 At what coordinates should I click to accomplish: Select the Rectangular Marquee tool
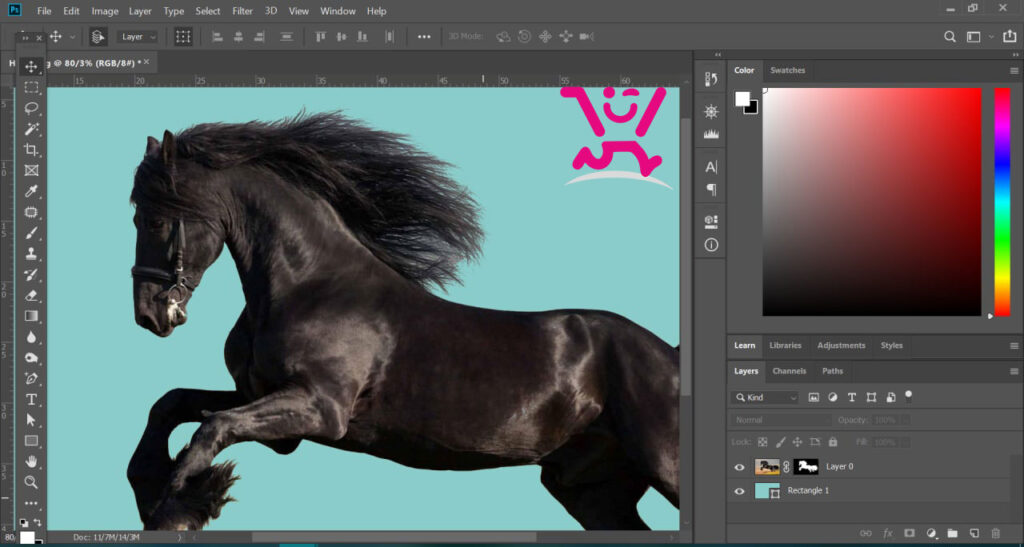pos(31,87)
